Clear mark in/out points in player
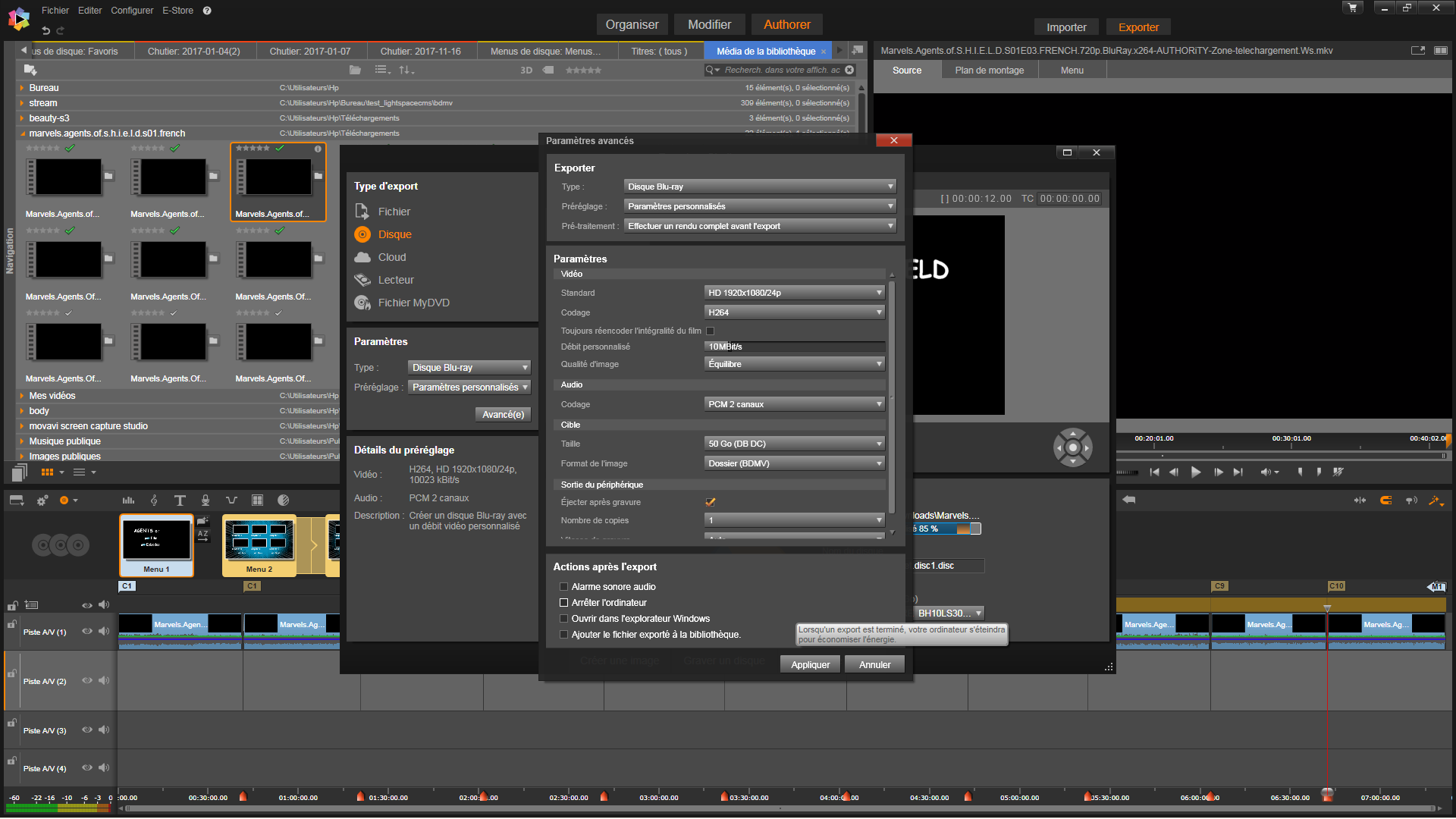This screenshot has height=819, width=1456. click(x=1338, y=472)
